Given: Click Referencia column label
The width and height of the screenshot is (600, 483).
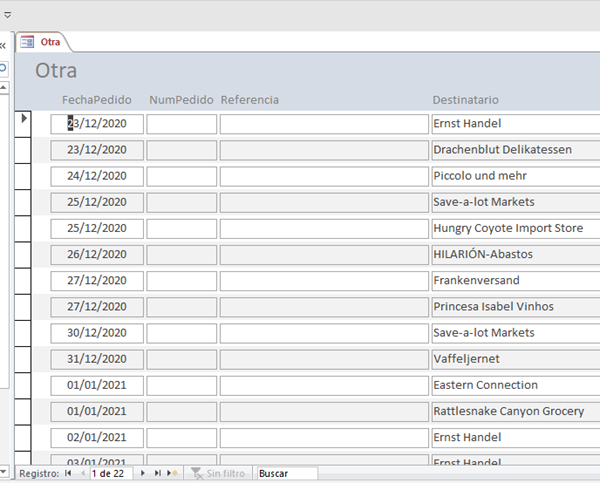Looking at the screenshot, I should 249,100.
